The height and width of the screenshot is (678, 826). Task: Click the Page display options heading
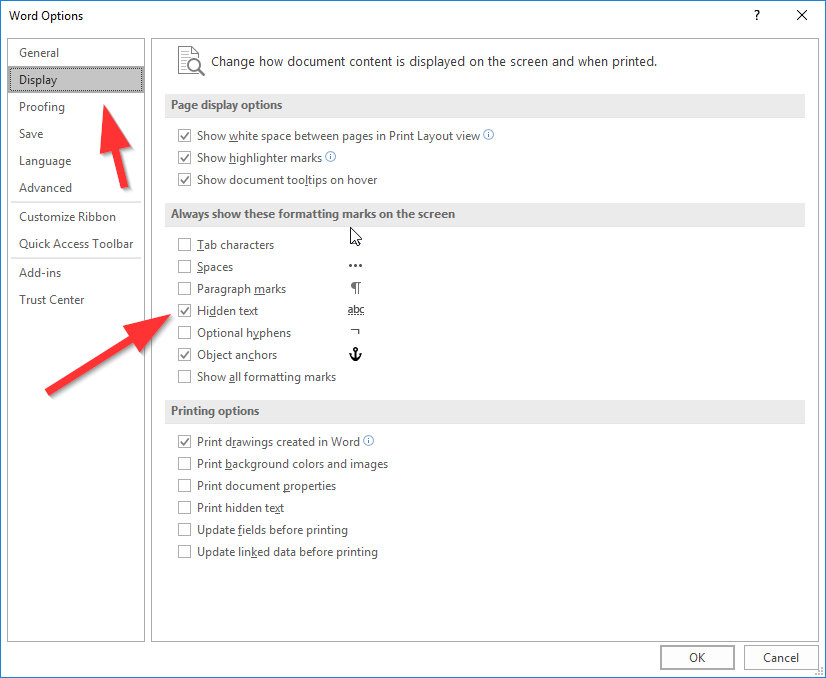(x=227, y=105)
